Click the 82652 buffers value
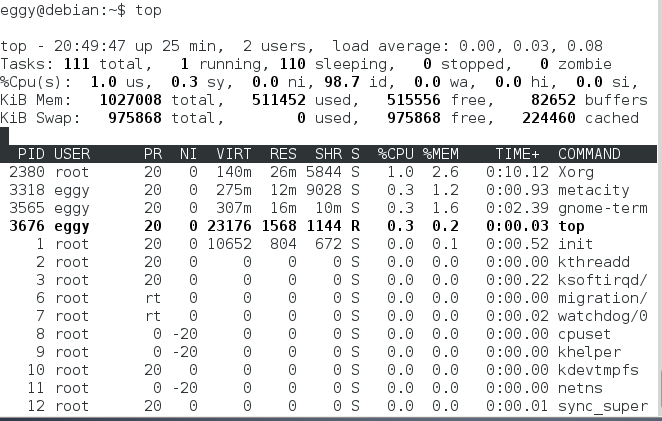This screenshot has width=662, height=421. coord(553,100)
